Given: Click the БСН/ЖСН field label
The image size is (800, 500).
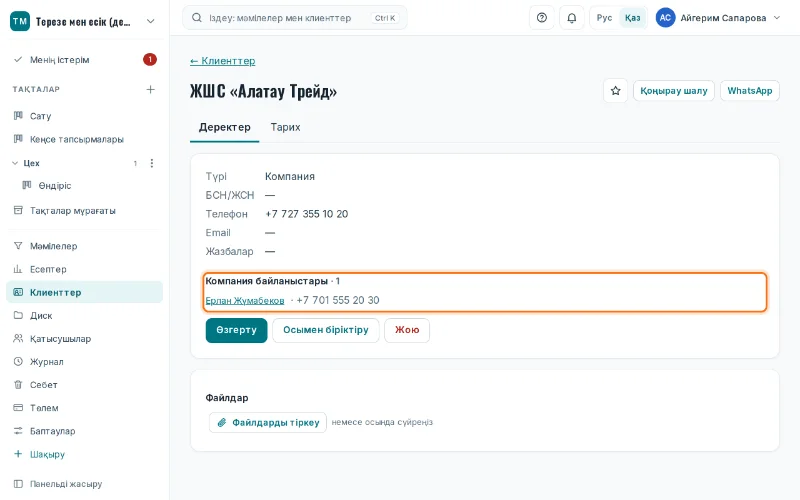Looking at the screenshot, I should click(x=230, y=195).
